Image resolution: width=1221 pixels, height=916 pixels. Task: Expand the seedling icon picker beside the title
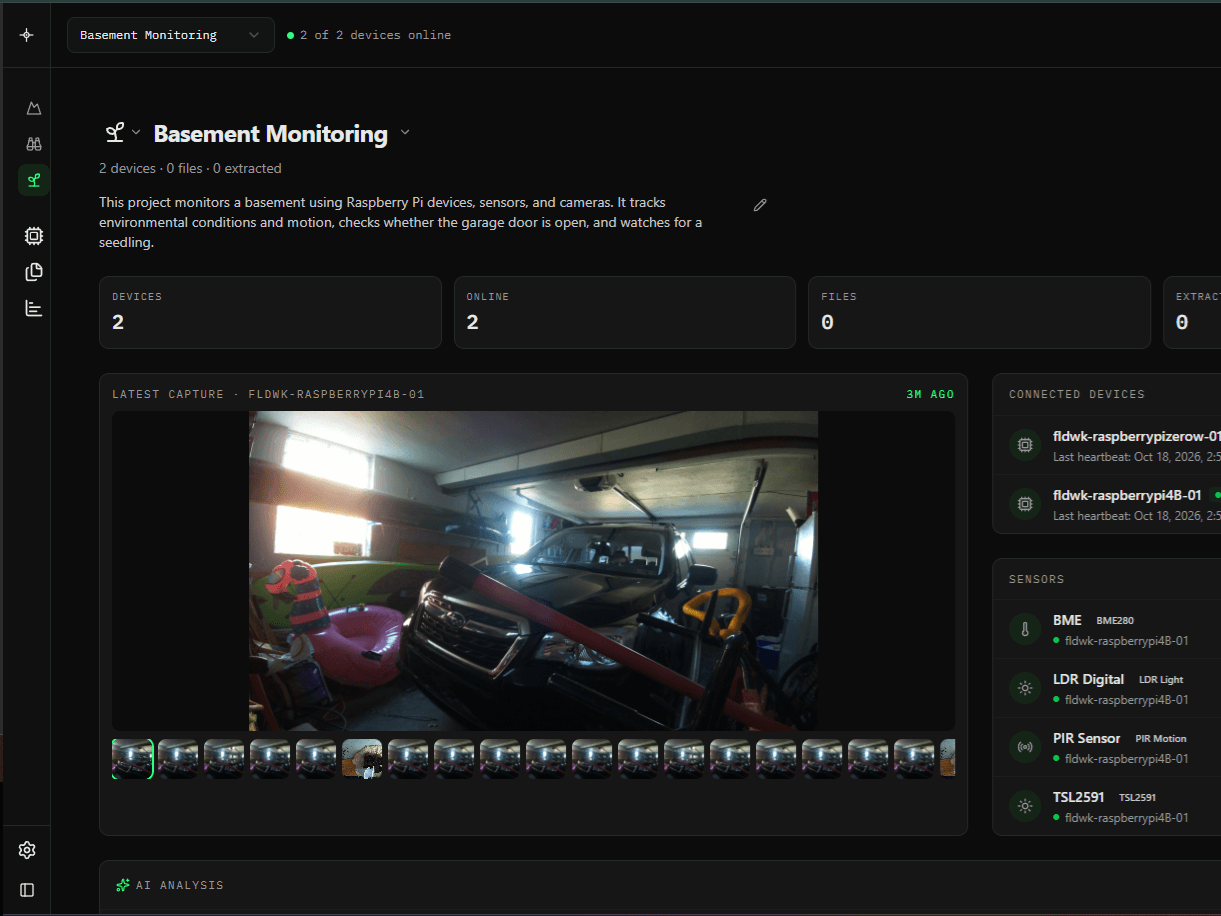pyautogui.click(x=123, y=133)
